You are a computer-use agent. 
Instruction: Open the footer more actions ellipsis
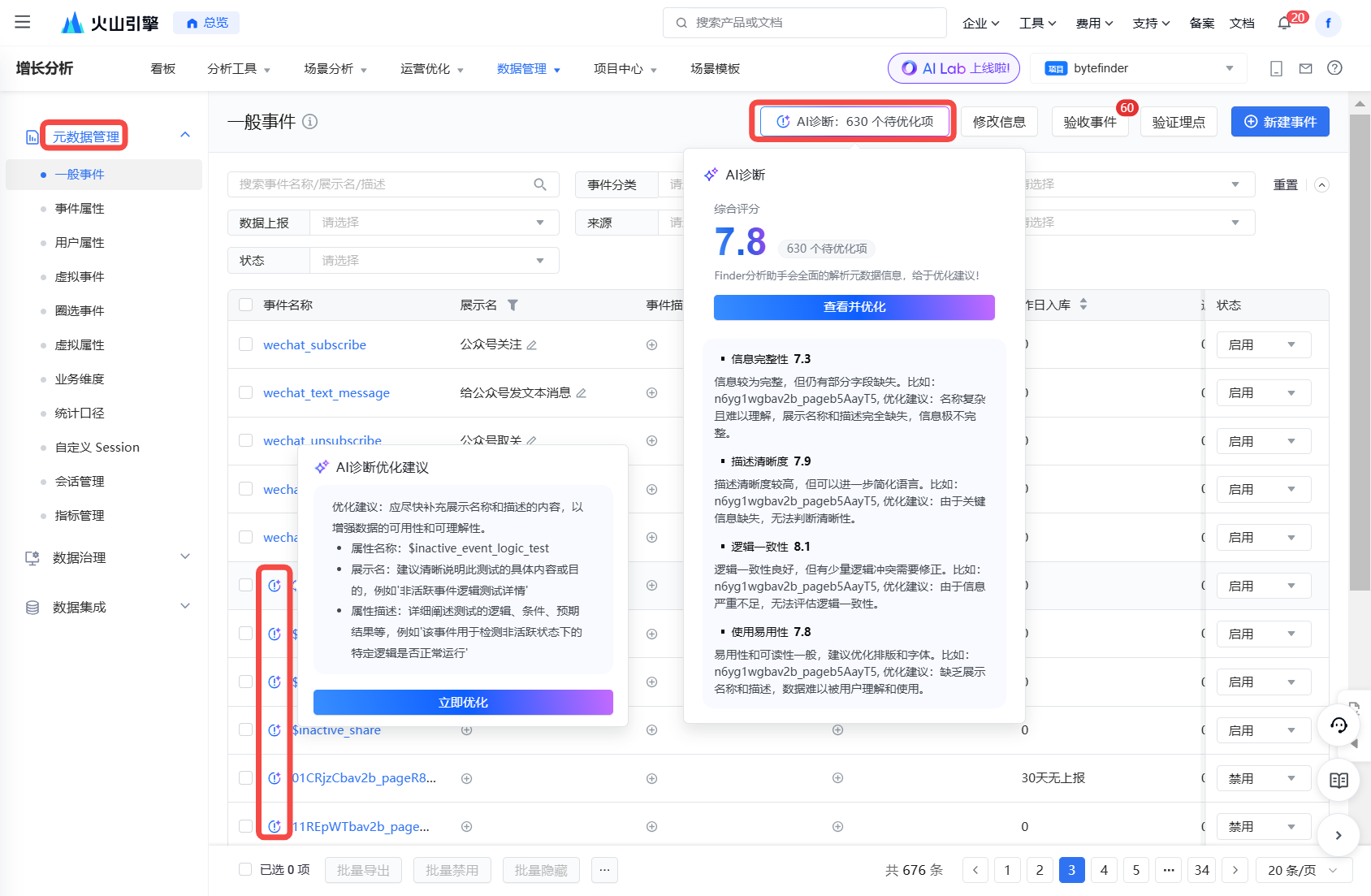pyautogui.click(x=604, y=870)
